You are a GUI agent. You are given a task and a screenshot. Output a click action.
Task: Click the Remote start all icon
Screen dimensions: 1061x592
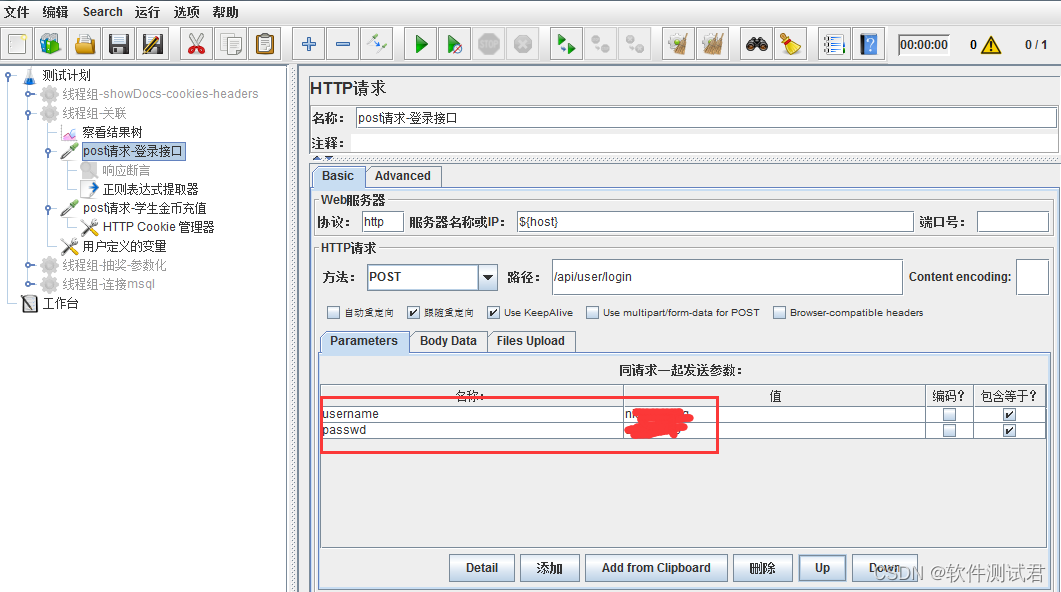pyautogui.click(x=566, y=45)
